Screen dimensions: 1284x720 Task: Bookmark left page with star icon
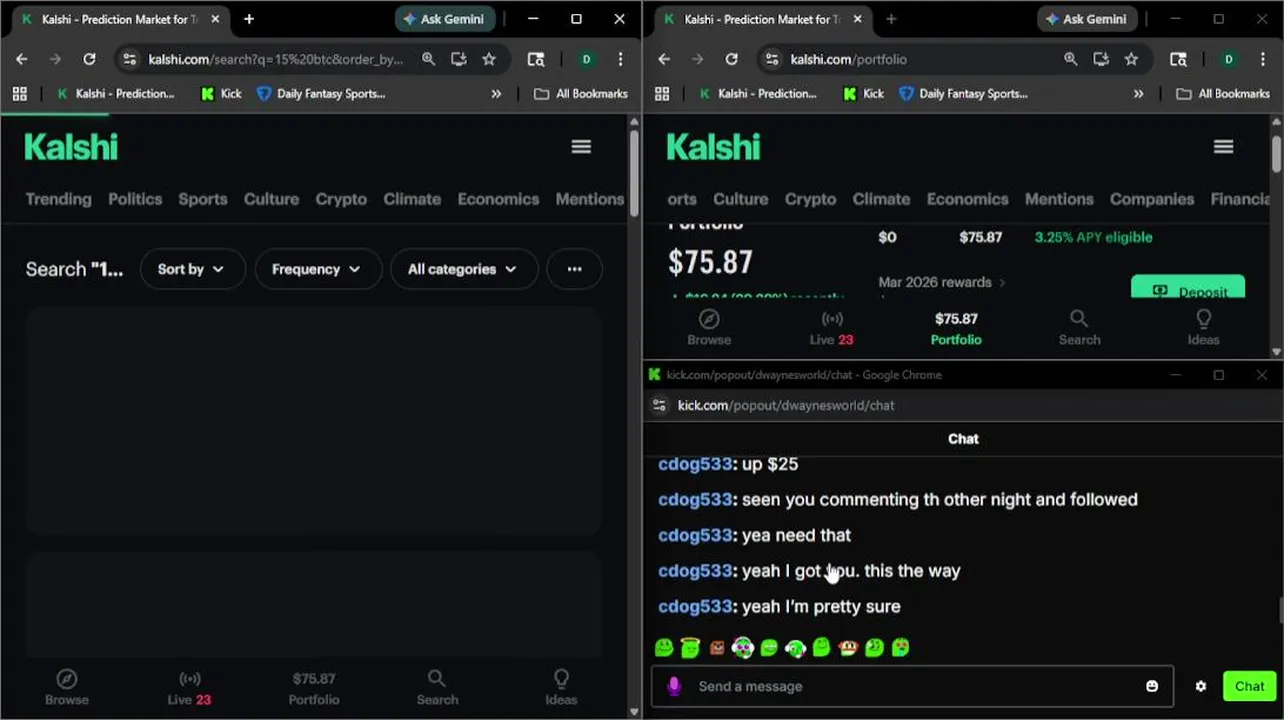click(489, 59)
